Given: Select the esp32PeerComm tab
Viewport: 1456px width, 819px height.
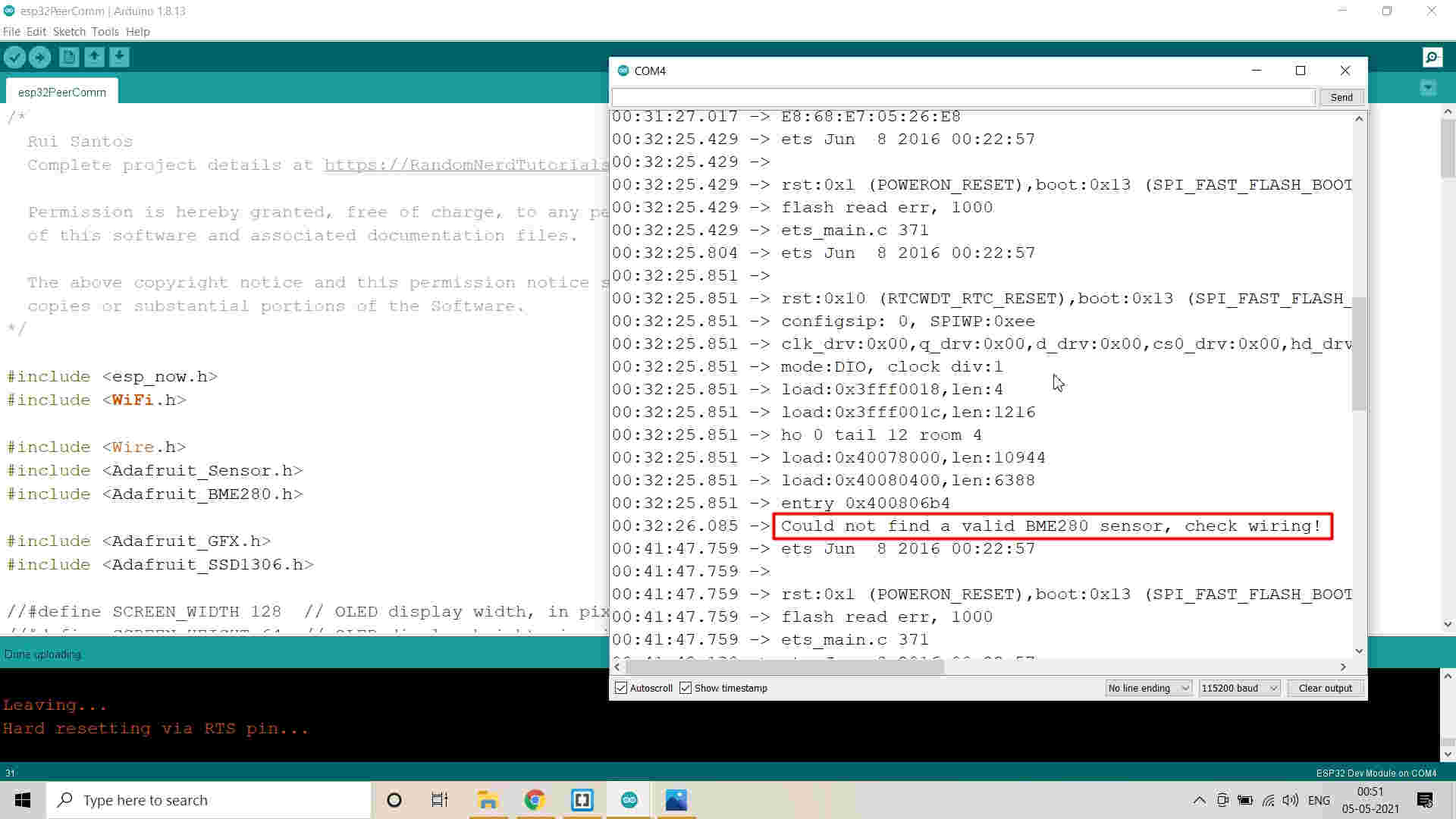Looking at the screenshot, I should [62, 92].
